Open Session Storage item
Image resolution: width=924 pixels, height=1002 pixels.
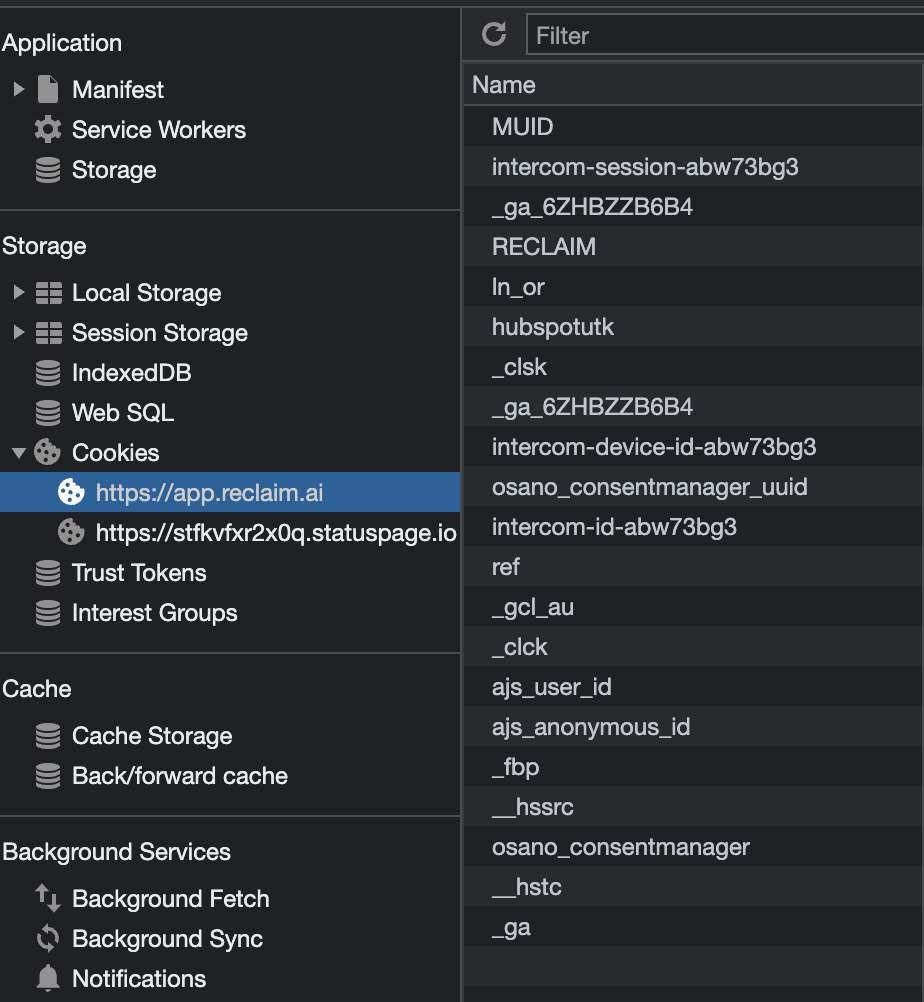[x=160, y=333]
